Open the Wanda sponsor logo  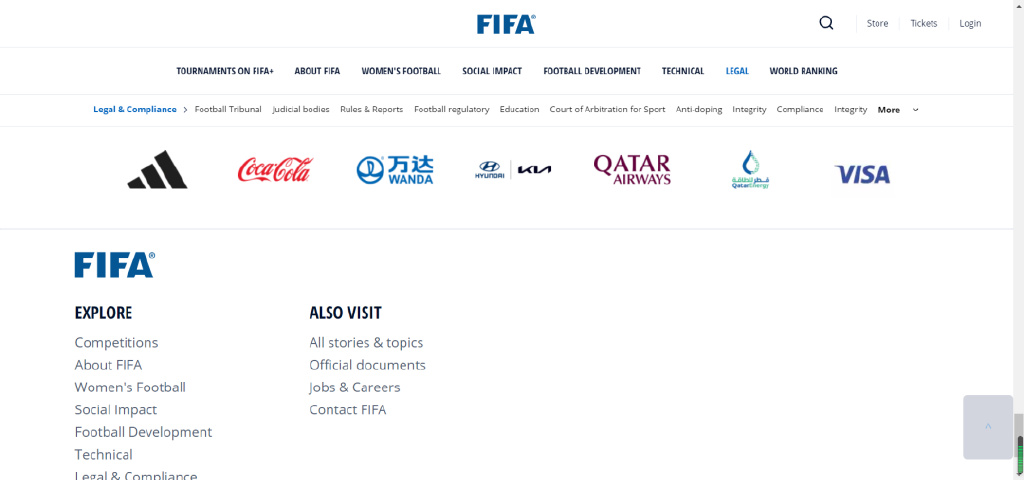(x=395, y=170)
